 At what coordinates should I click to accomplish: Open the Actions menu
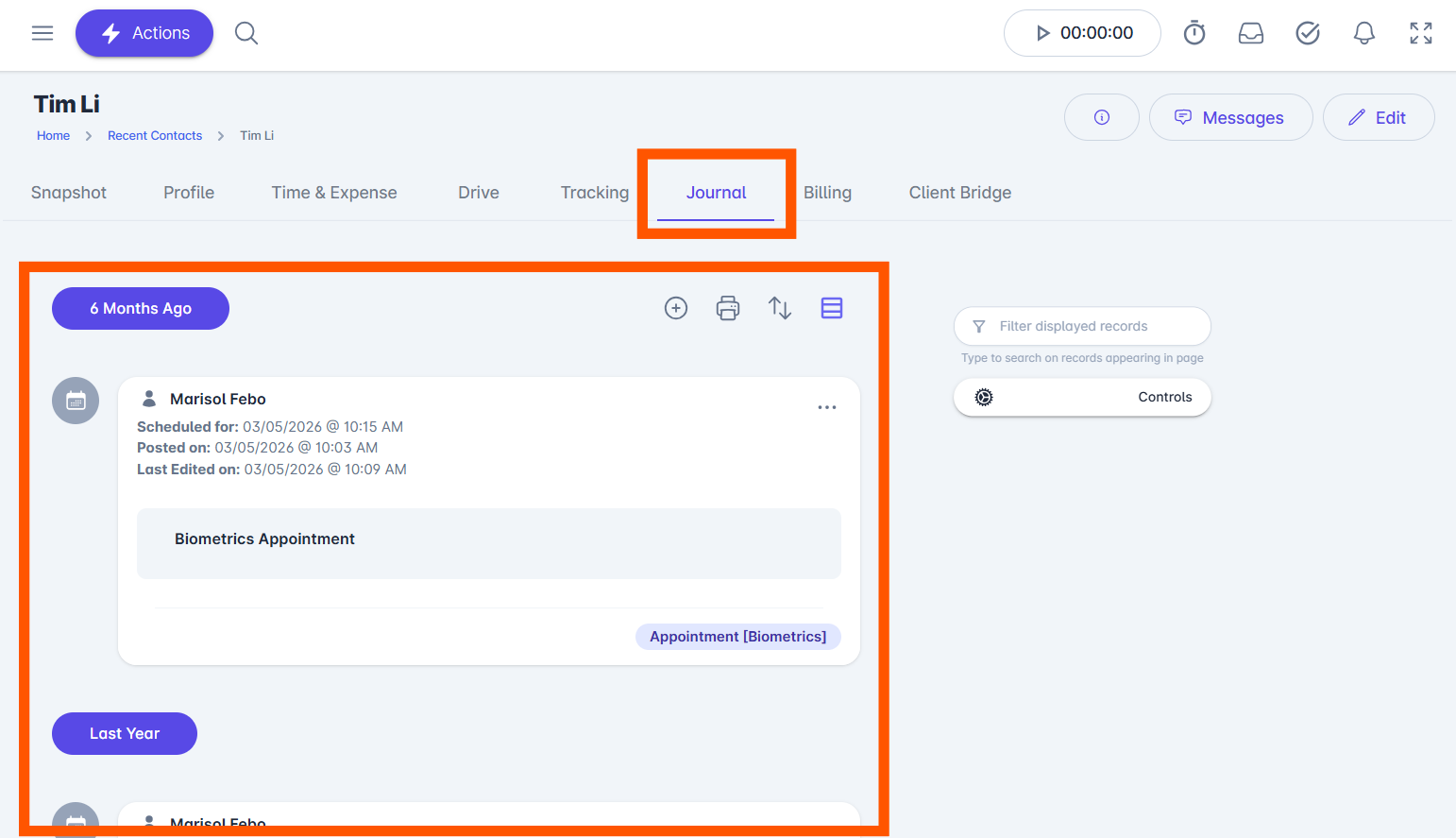[144, 33]
